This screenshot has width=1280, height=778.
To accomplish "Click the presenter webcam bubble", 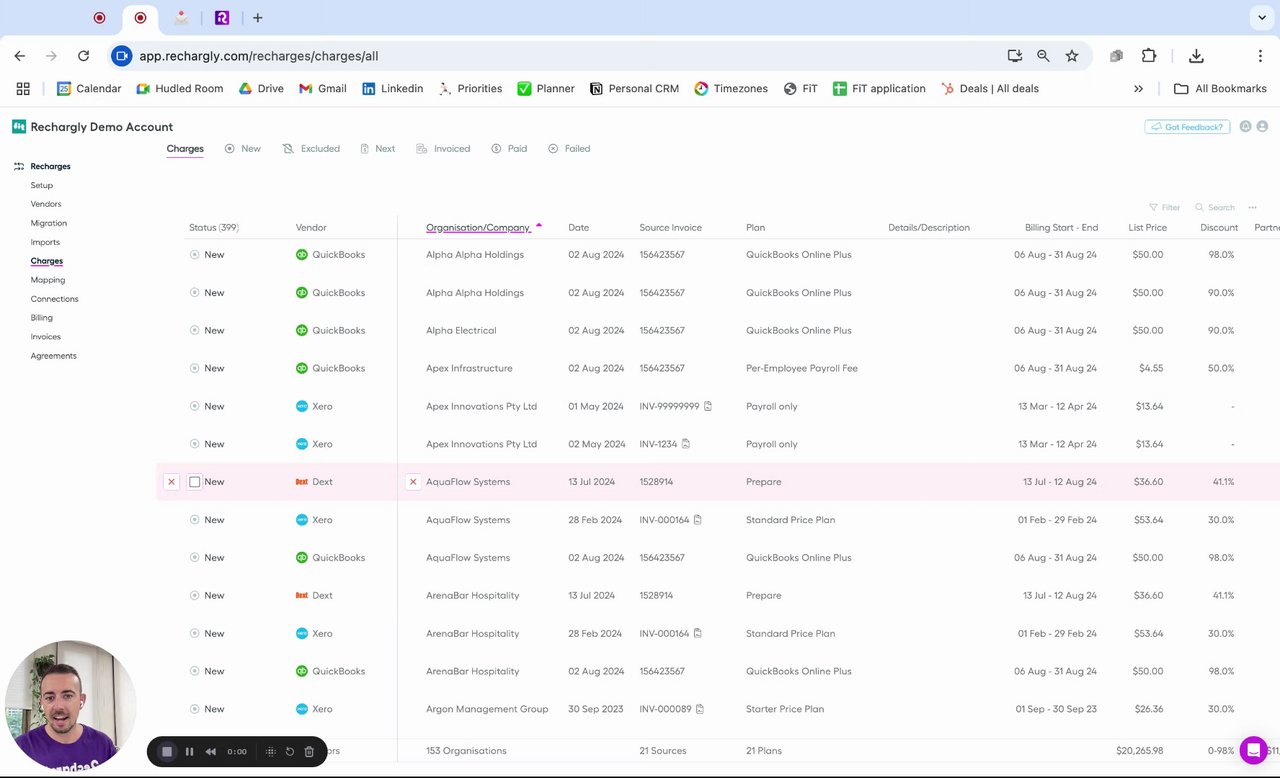I will point(70,705).
